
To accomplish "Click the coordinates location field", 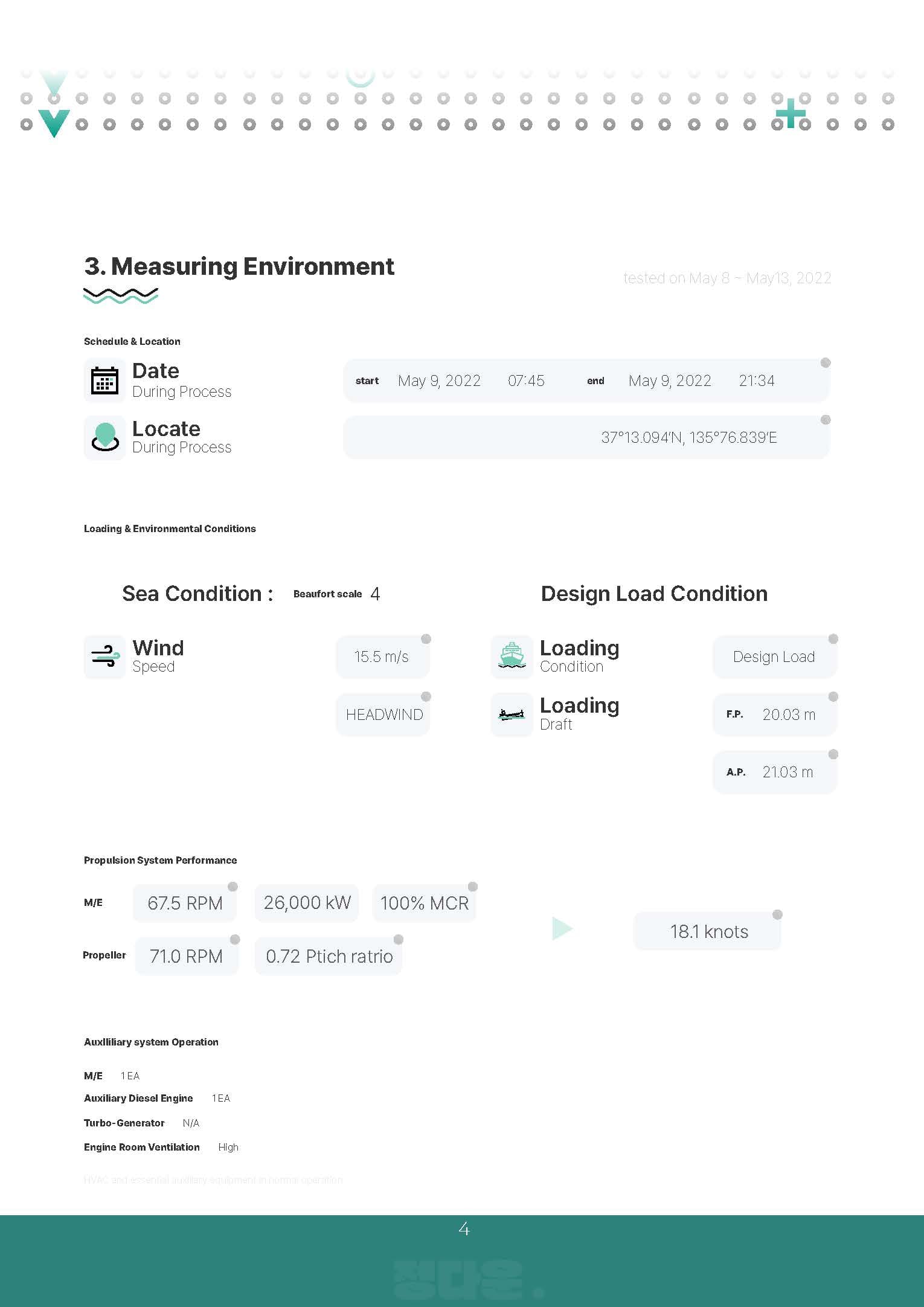I will (x=586, y=438).
